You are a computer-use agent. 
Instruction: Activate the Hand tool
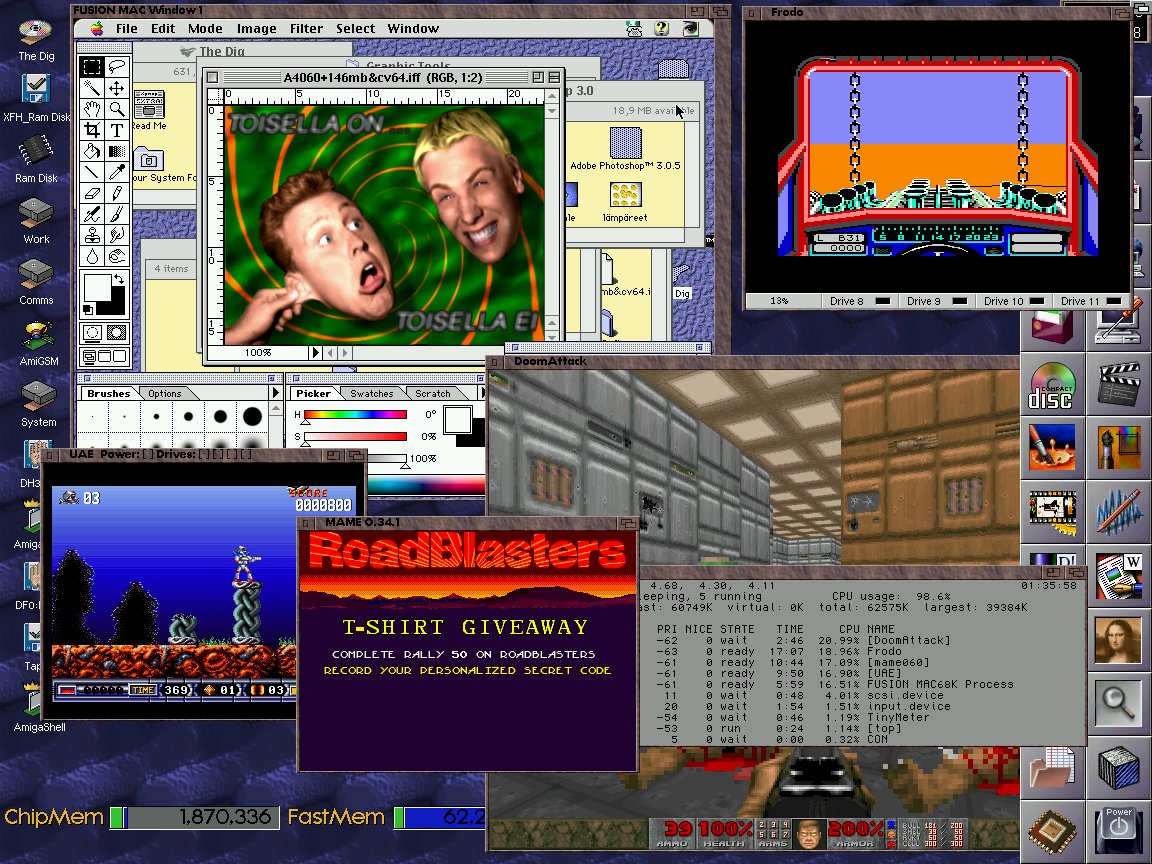(92, 109)
